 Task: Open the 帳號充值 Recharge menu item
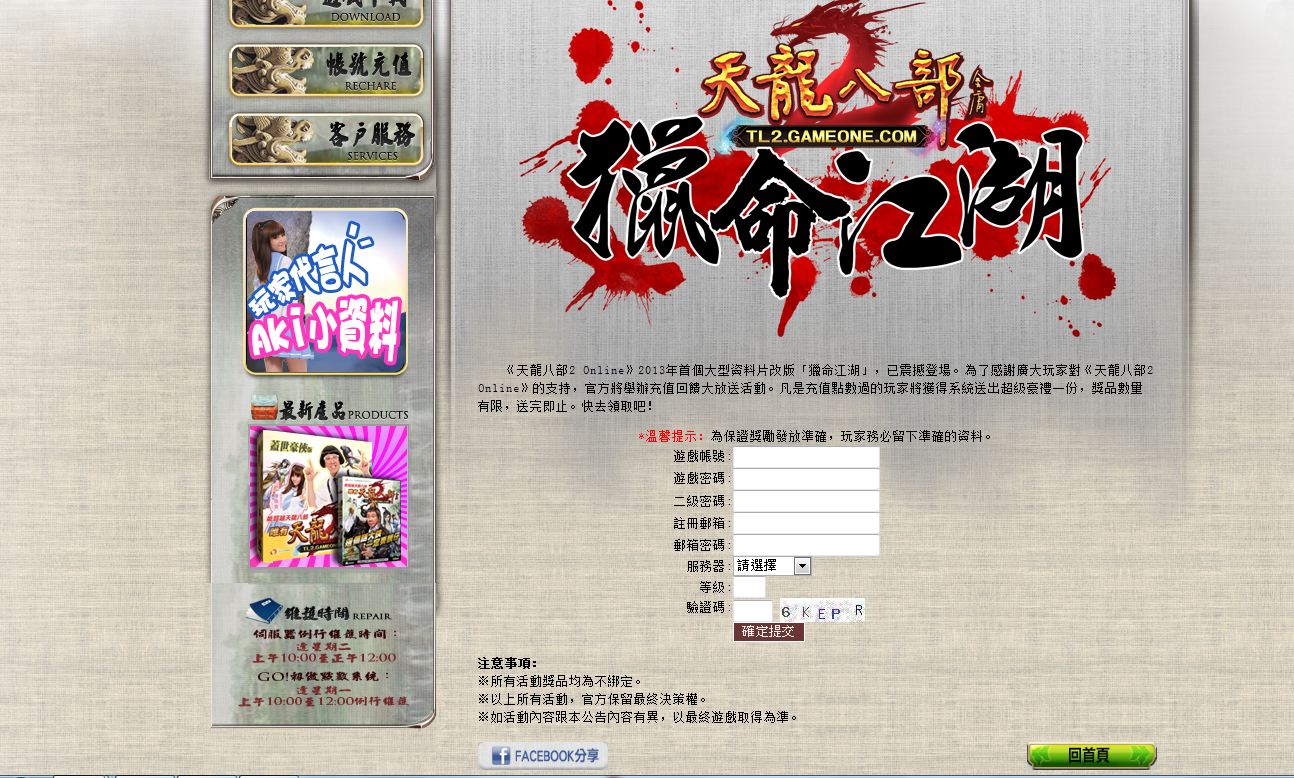(x=327, y=71)
